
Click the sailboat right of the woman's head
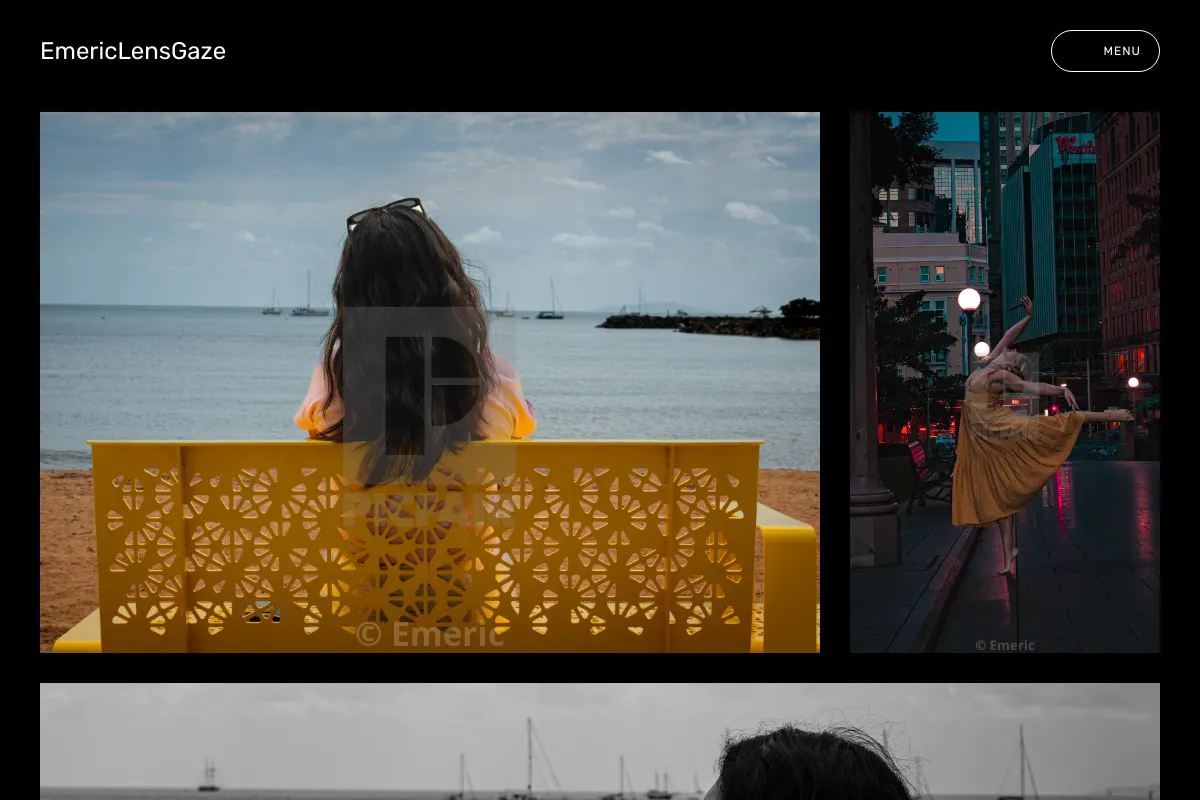click(x=550, y=300)
